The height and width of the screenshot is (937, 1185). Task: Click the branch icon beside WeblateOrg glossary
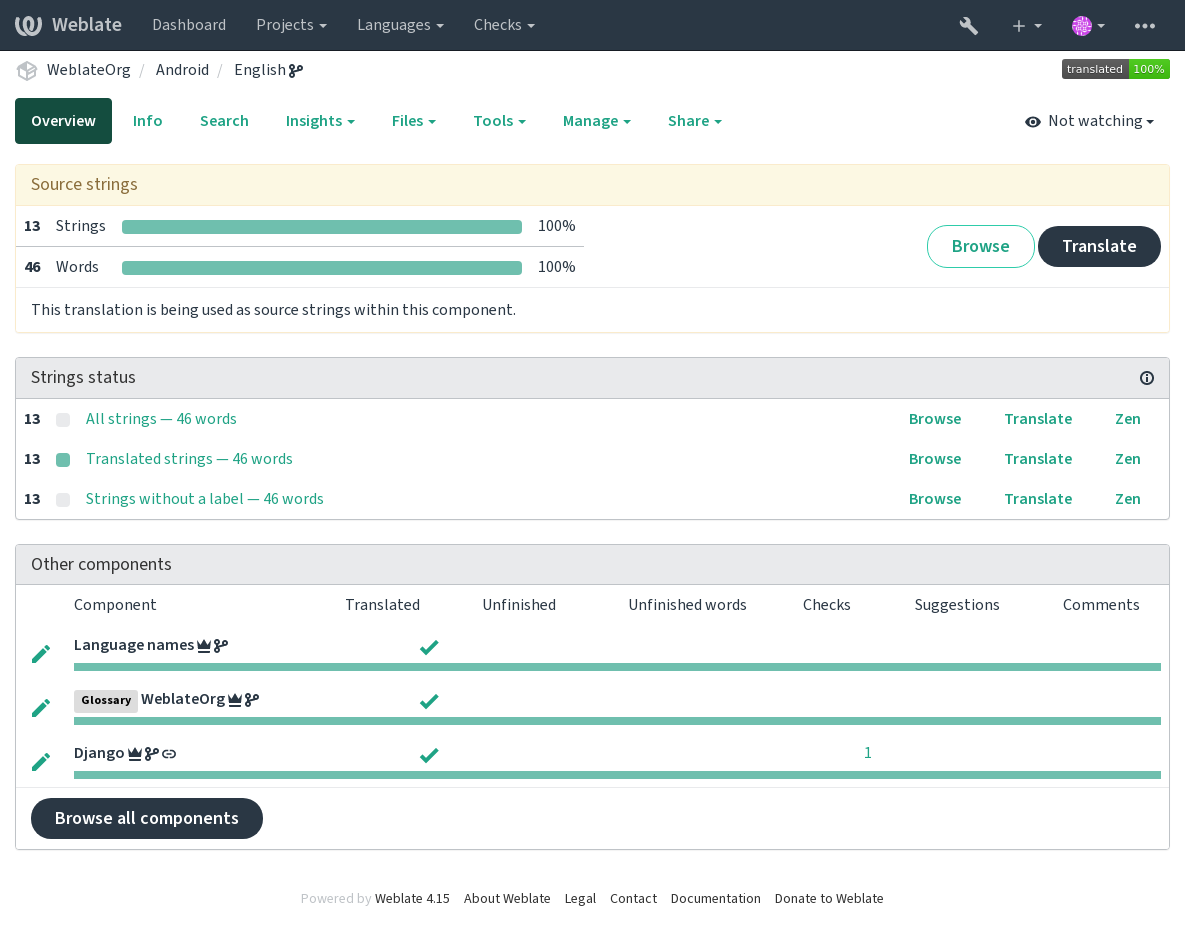coord(252,700)
